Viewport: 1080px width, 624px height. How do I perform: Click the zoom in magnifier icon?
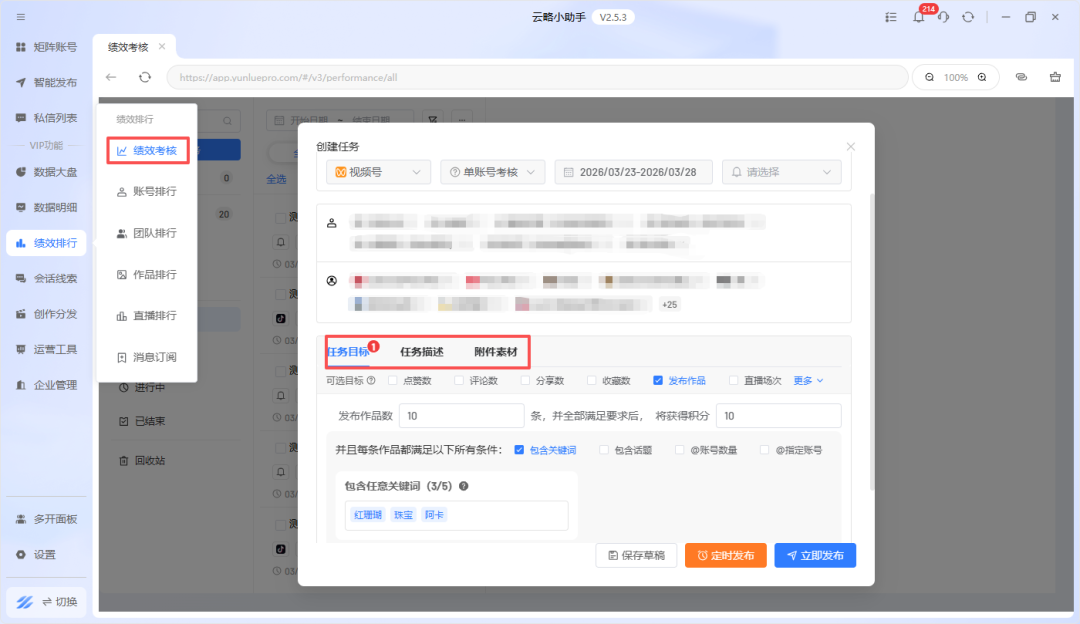(982, 77)
